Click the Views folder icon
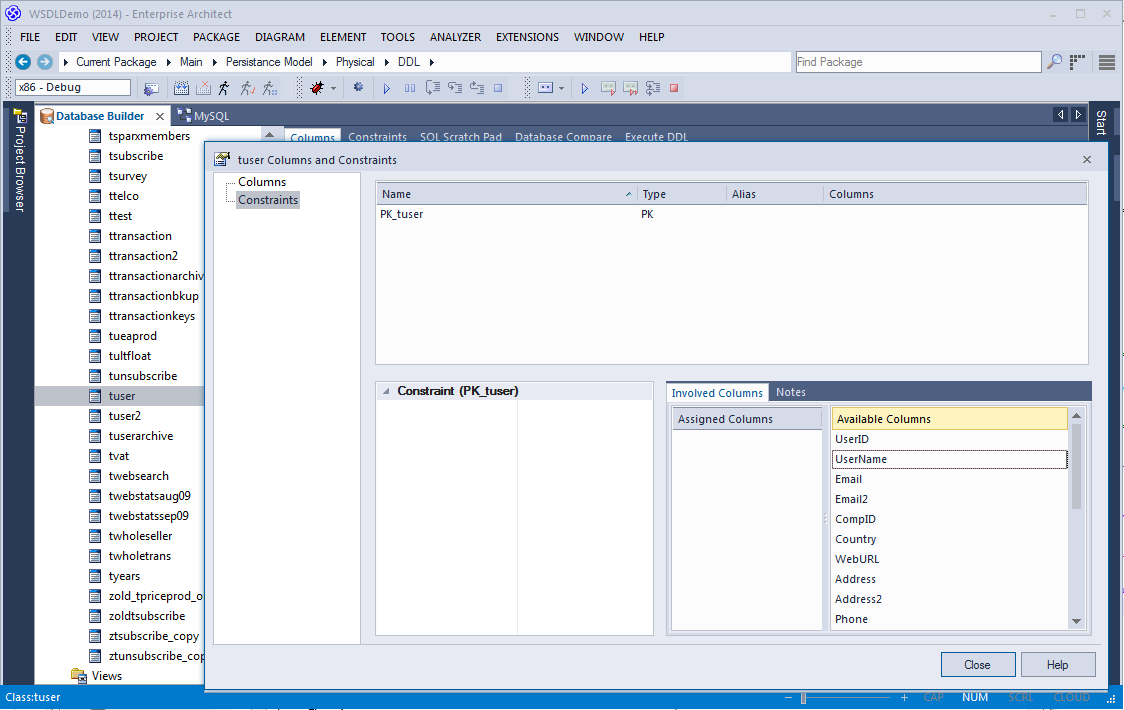This screenshot has width=1124, height=710. tap(79, 676)
